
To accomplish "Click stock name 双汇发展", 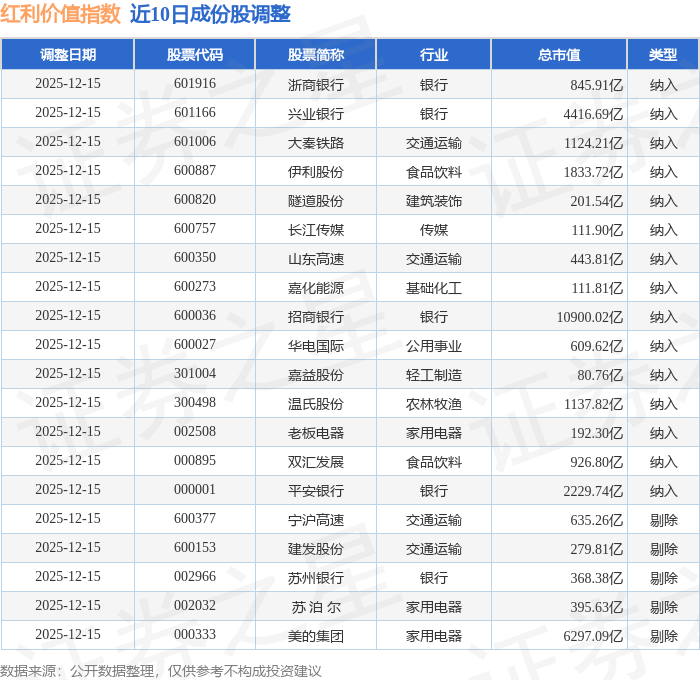I will (316, 462).
